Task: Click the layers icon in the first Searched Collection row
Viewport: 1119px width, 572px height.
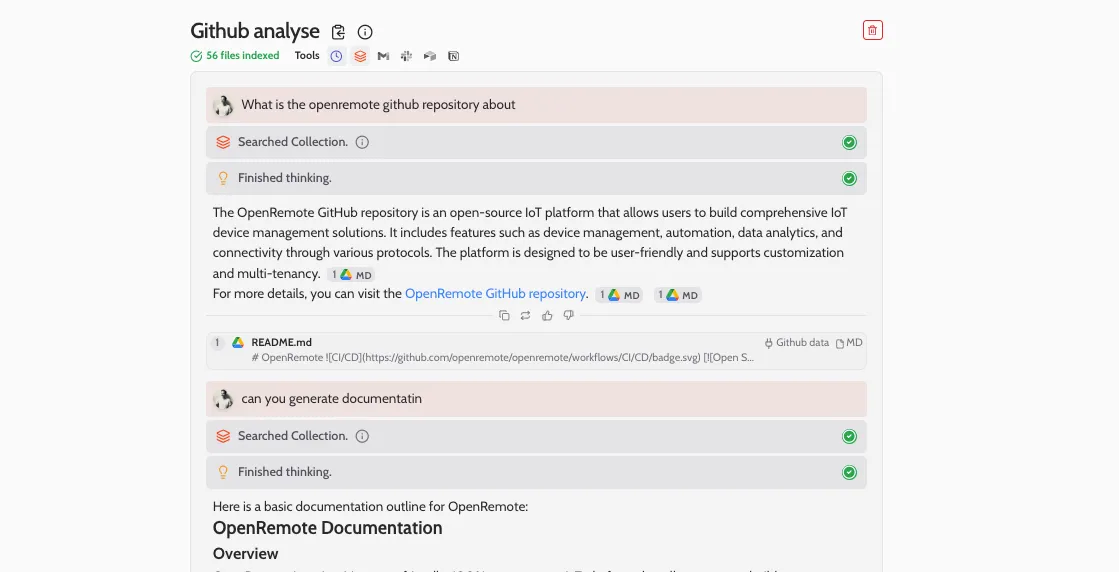Action: [x=223, y=143]
